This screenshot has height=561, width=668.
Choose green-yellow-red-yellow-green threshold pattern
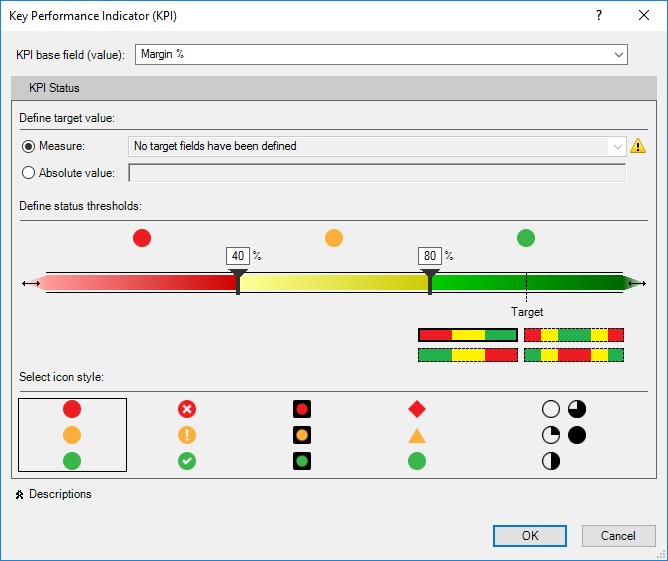click(574, 355)
